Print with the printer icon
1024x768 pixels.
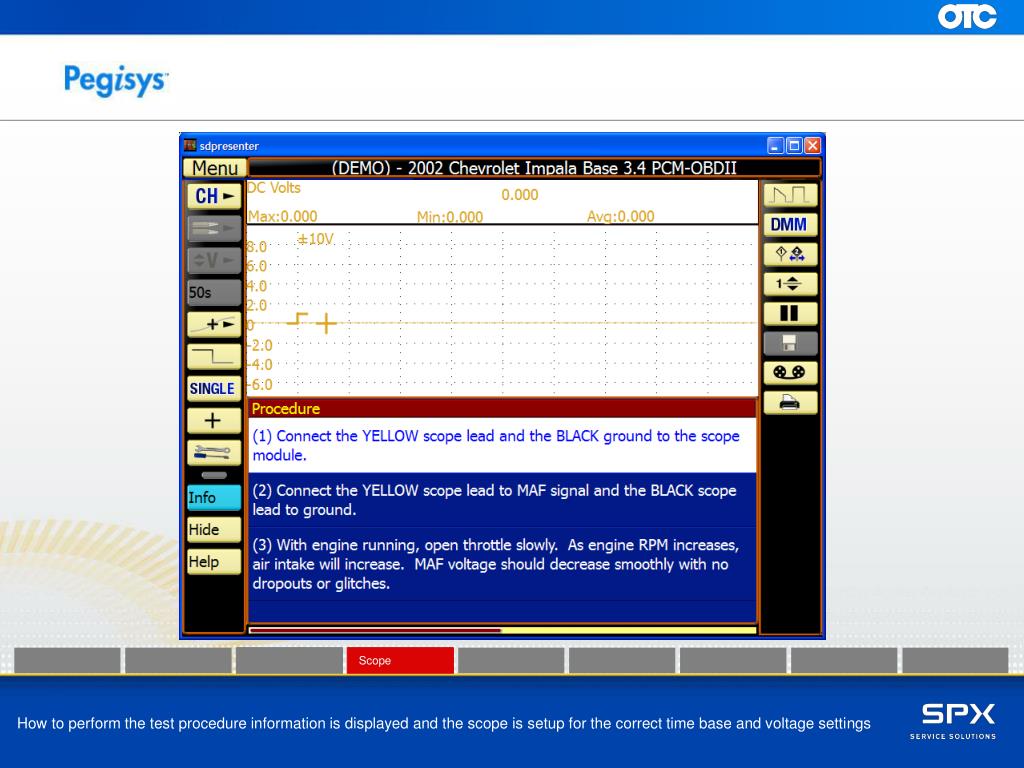(x=790, y=403)
